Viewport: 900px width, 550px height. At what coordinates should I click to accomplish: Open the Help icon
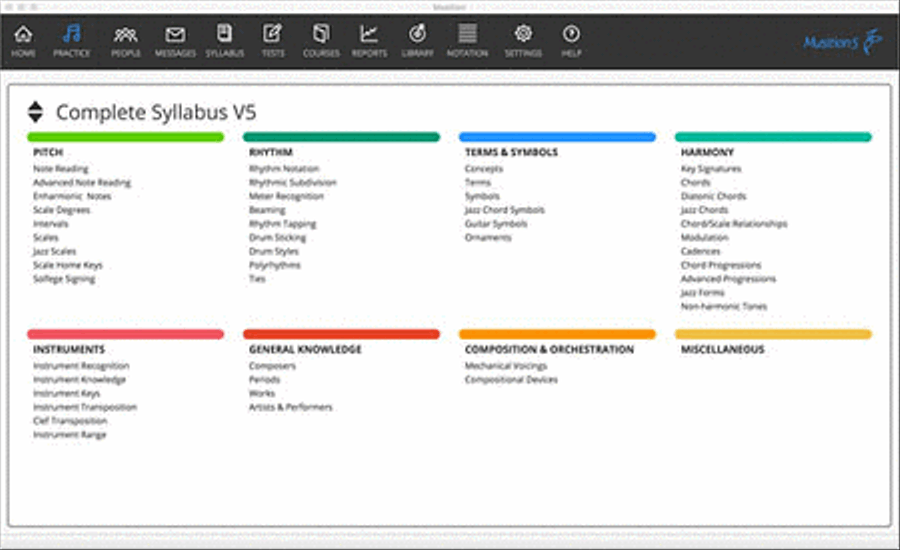pyautogui.click(x=571, y=34)
